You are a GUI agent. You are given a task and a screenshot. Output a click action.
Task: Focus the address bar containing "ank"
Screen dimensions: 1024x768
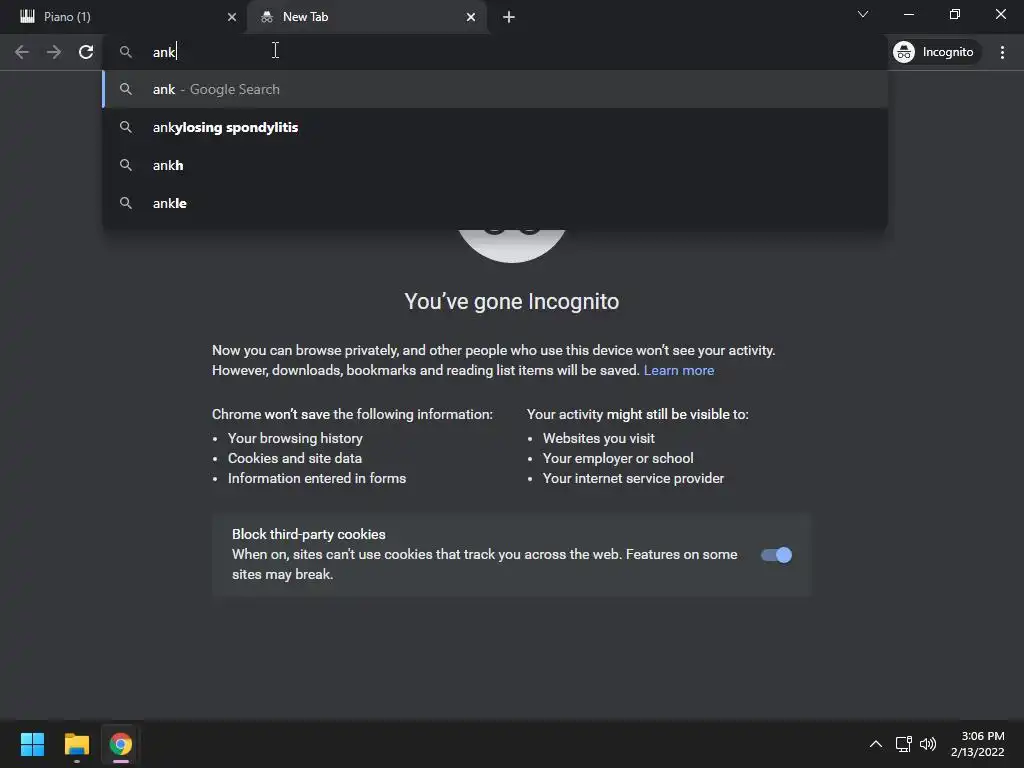[495, 52]
